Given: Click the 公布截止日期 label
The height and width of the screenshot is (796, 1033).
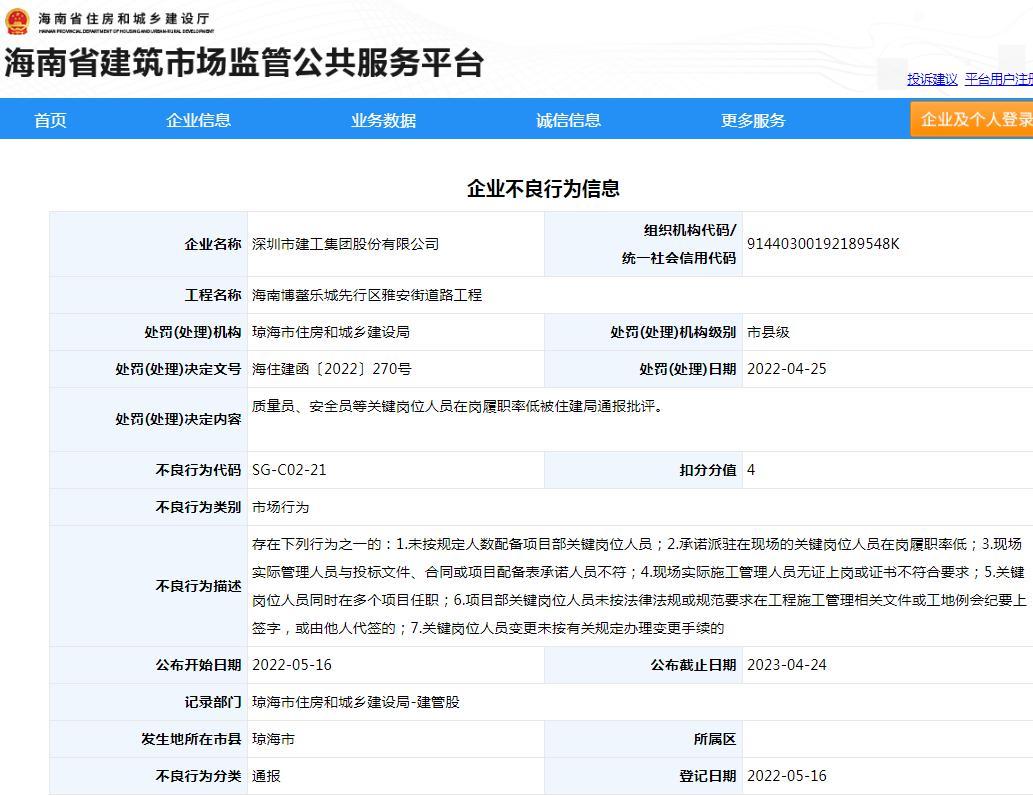Looking at the screenshot, I should 693,665.
